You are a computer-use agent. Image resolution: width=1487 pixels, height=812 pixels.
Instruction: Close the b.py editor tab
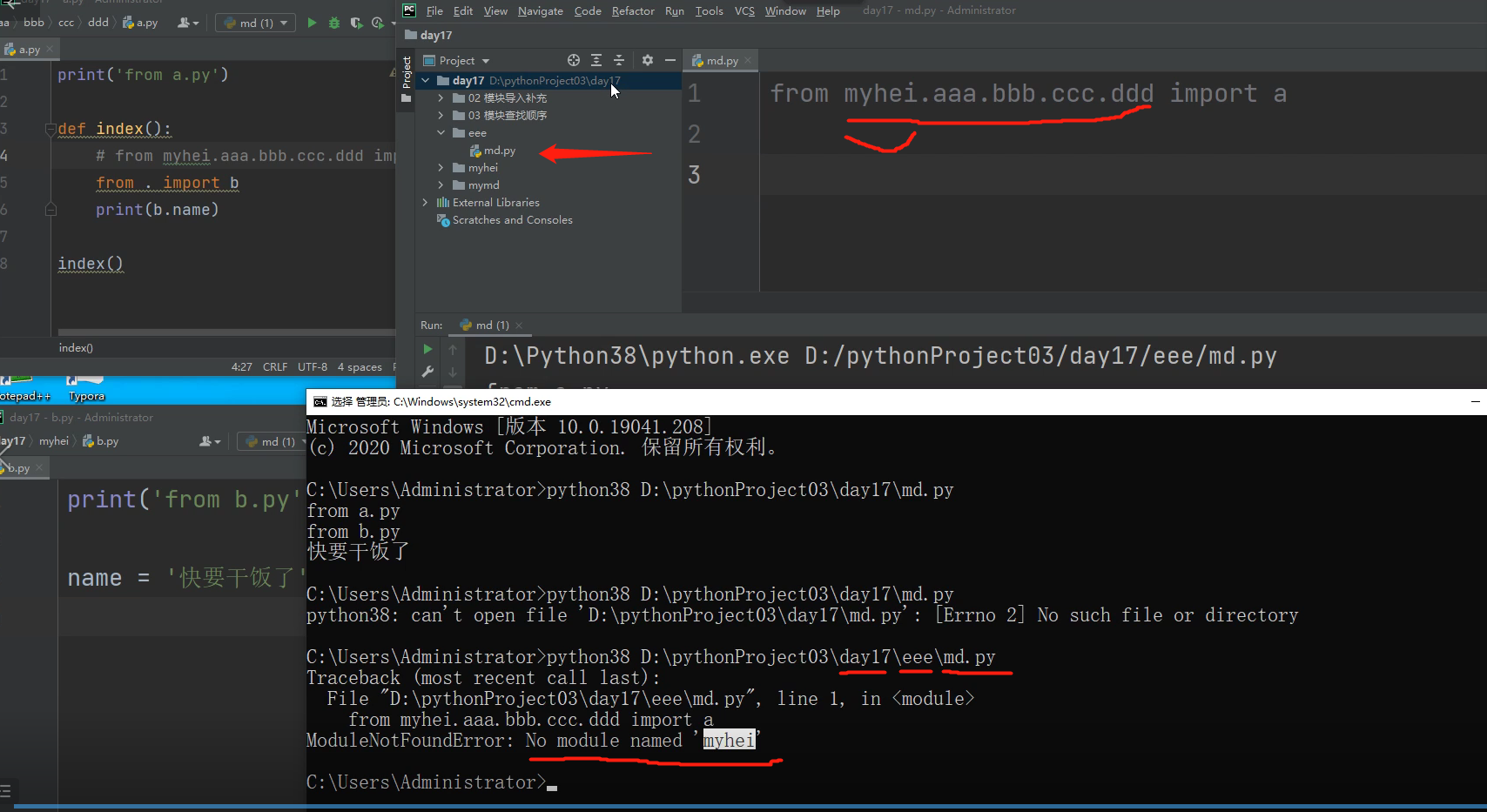(x=39, y=468)
